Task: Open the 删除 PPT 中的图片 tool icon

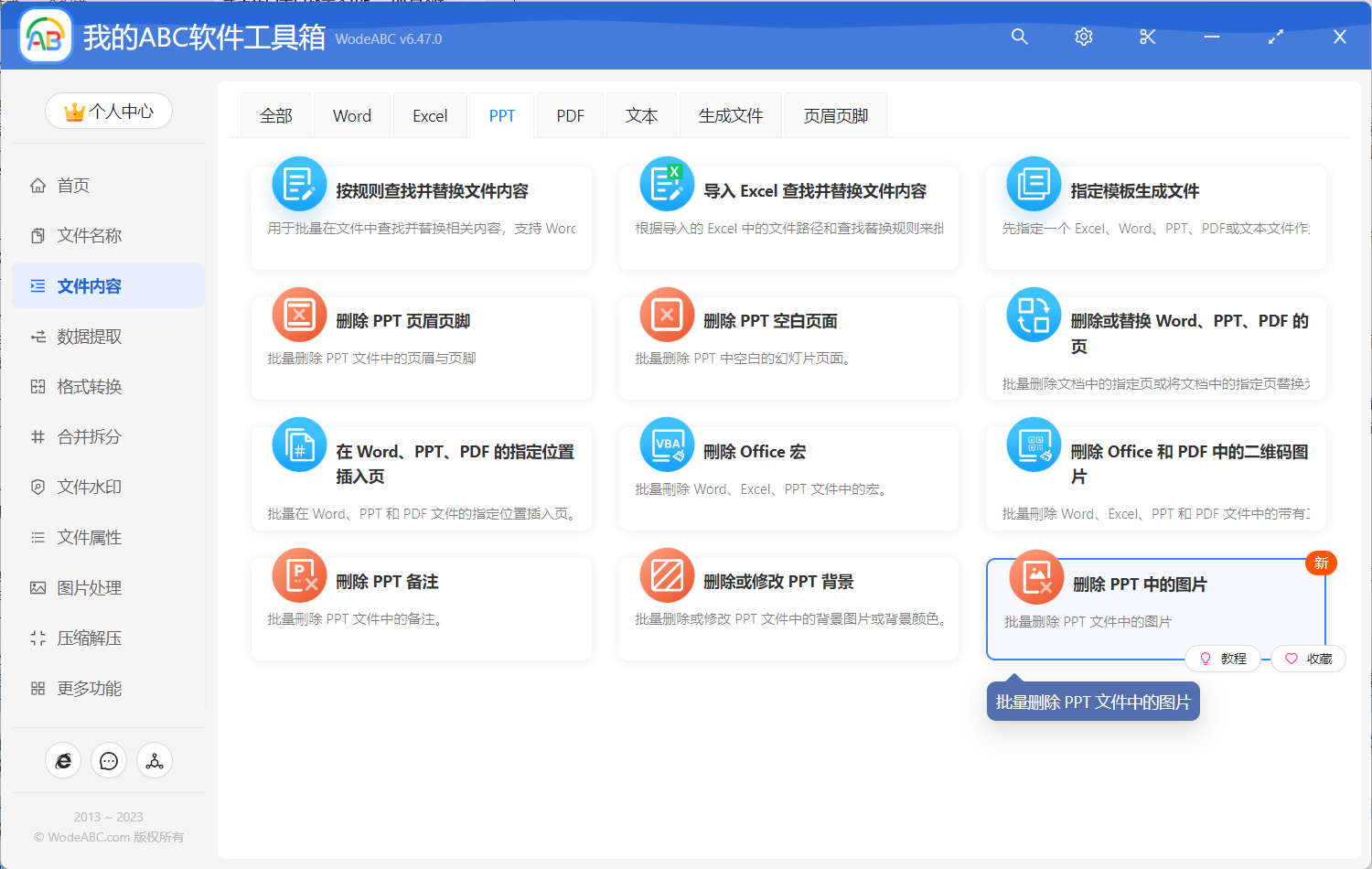Action: pyautogui.click(x=1035, y=577)
